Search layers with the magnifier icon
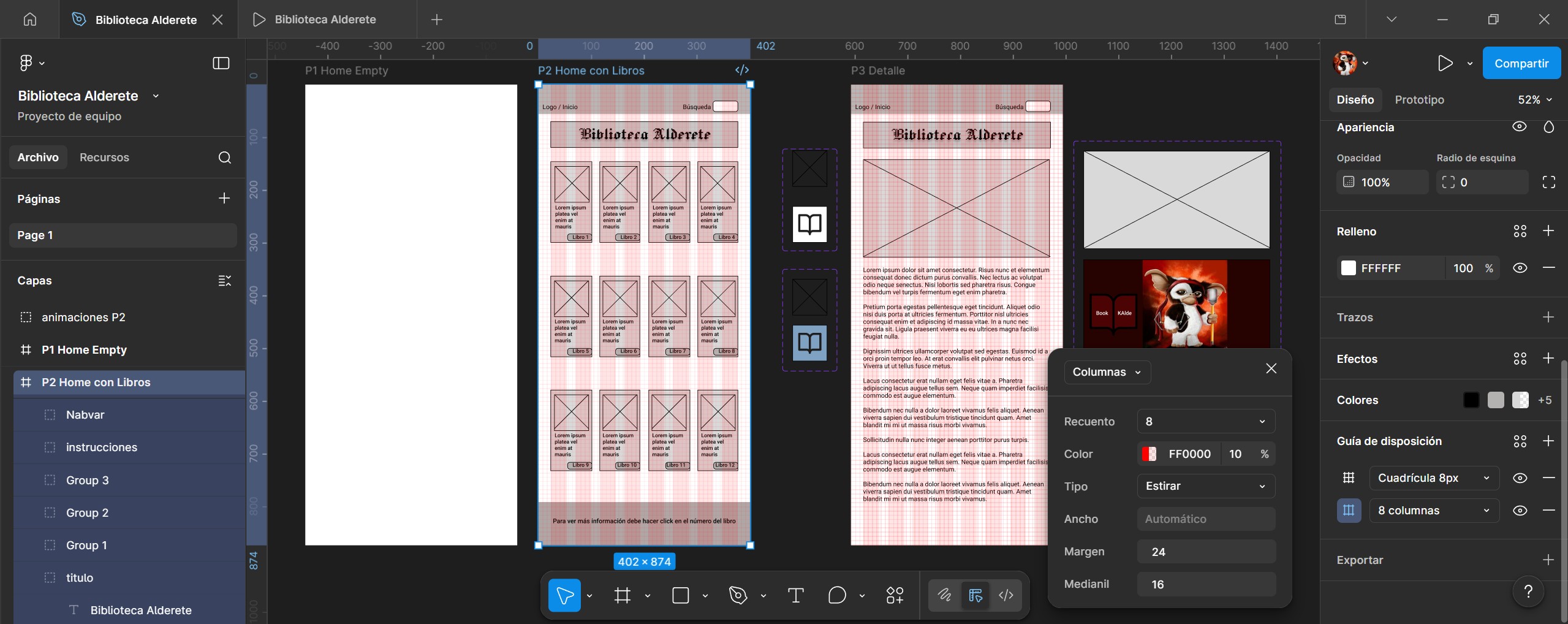This screenshot has height=624, width=1568. [x=225, y=158]
